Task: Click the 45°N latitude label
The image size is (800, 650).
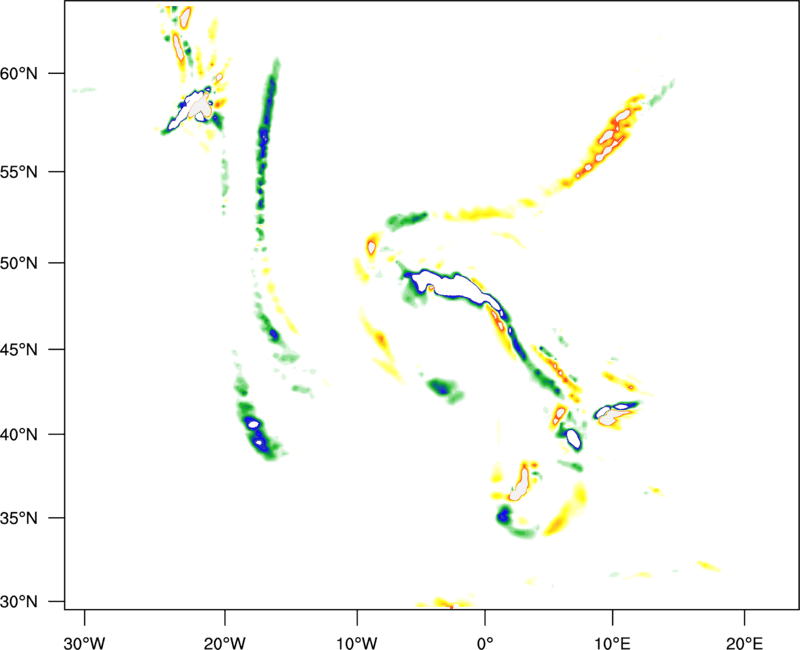Action: tap(19, 349)
